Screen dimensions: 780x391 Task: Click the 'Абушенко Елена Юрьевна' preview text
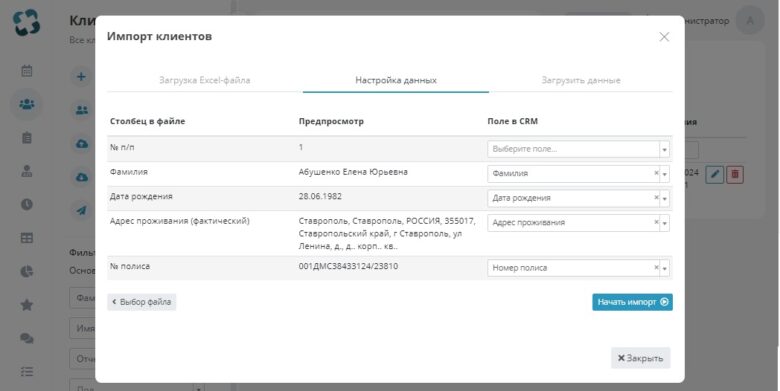point(353,172)
